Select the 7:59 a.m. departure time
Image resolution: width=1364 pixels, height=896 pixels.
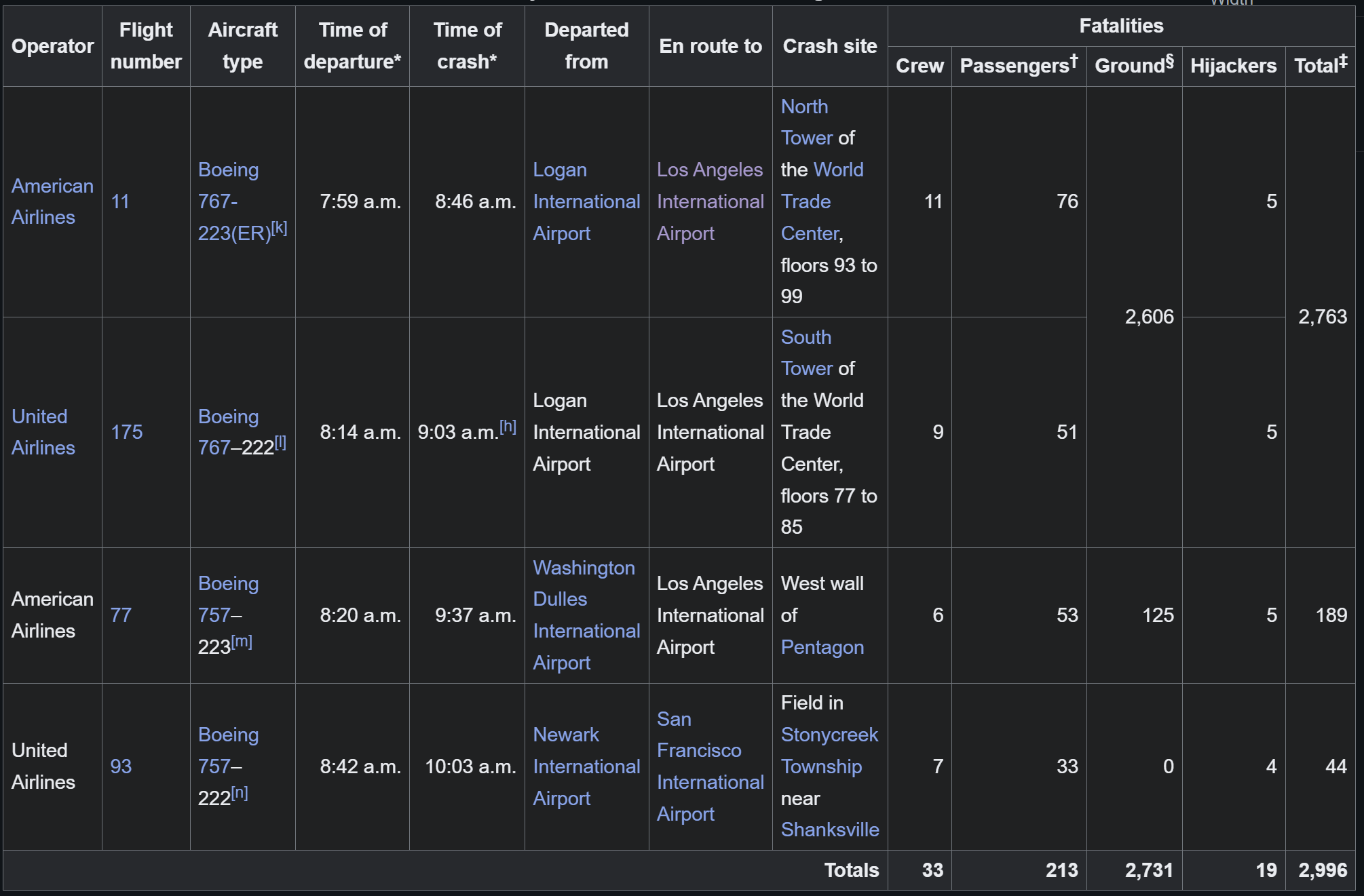(x=360, y=201)
